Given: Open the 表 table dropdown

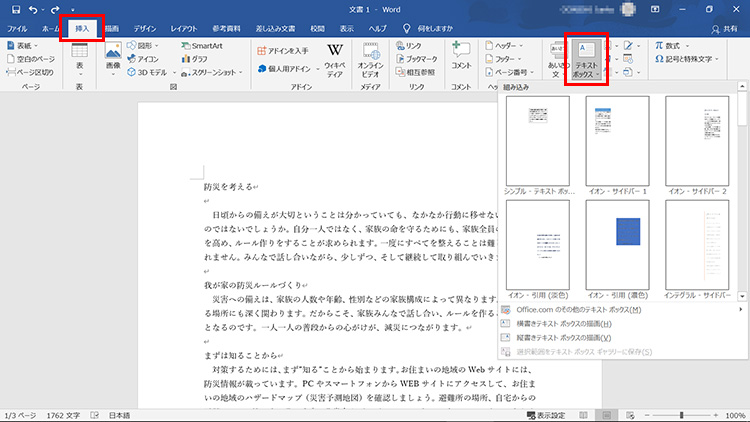Looking at the screenshot, I should 79,60.
